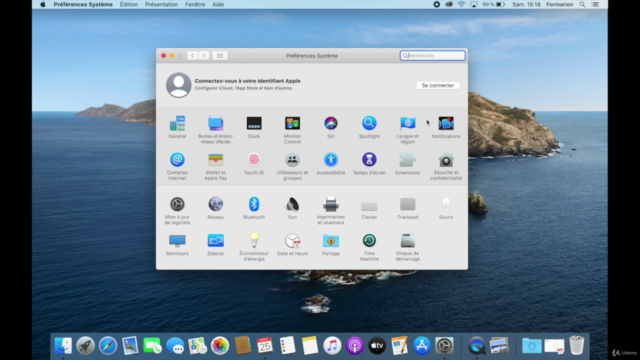The image size is (640, 360).
Task: Open the Apple menu
Action: click(43, 4)
